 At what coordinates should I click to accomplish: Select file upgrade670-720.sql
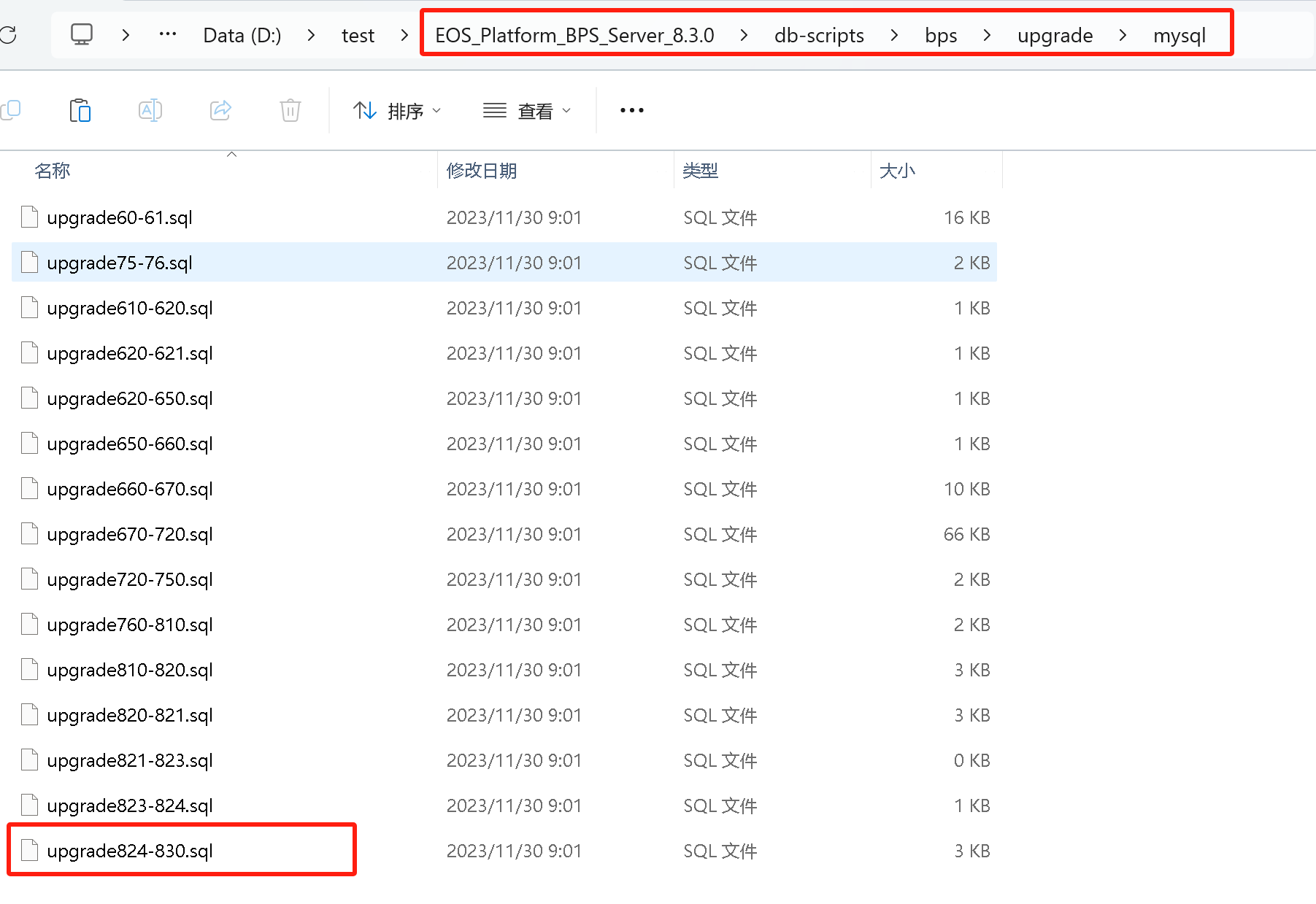pos(130,534)
